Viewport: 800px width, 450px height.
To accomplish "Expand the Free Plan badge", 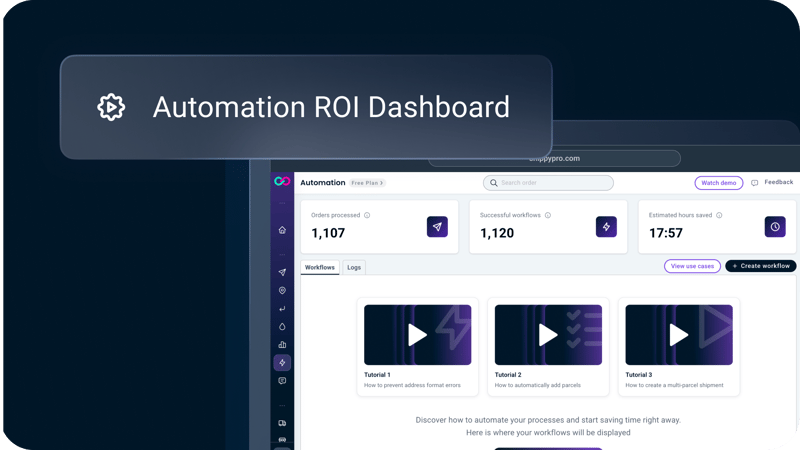I will (x=367, y=183).
